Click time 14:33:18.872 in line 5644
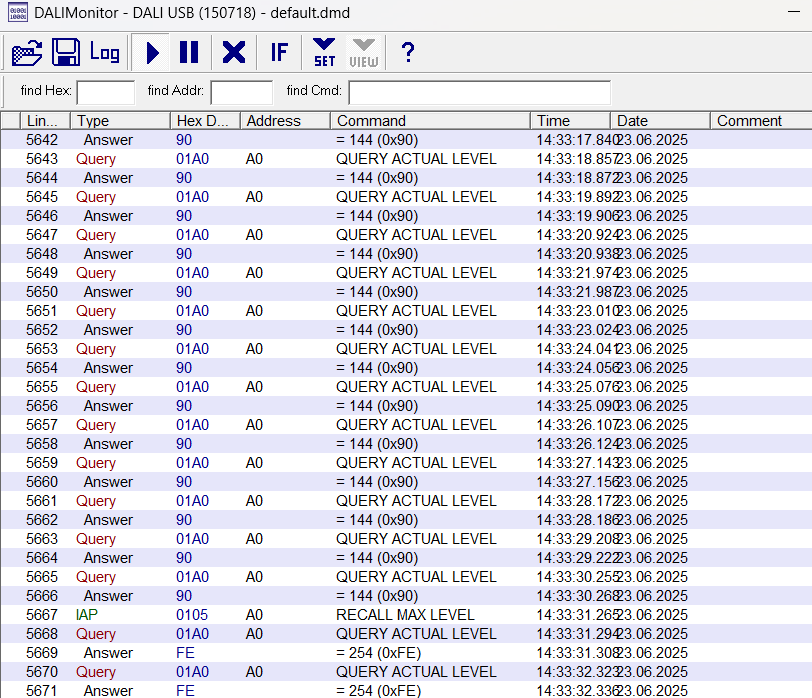 point(578,178)
